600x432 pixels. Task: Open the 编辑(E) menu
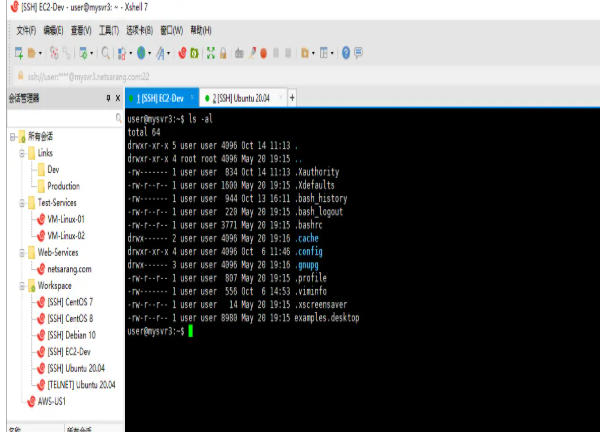tap(54, 31)
